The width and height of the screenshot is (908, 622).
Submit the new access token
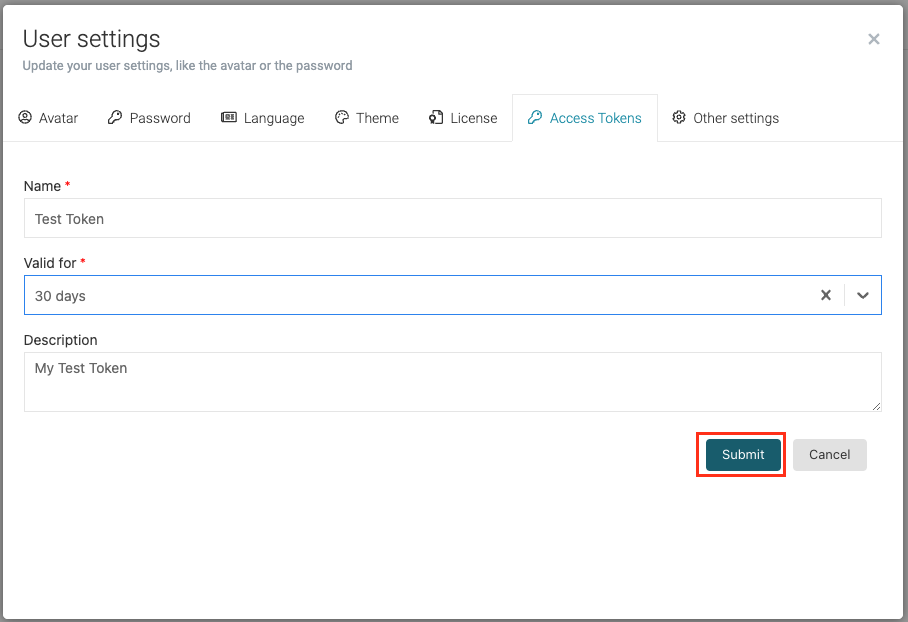click(x=743, y=454)
